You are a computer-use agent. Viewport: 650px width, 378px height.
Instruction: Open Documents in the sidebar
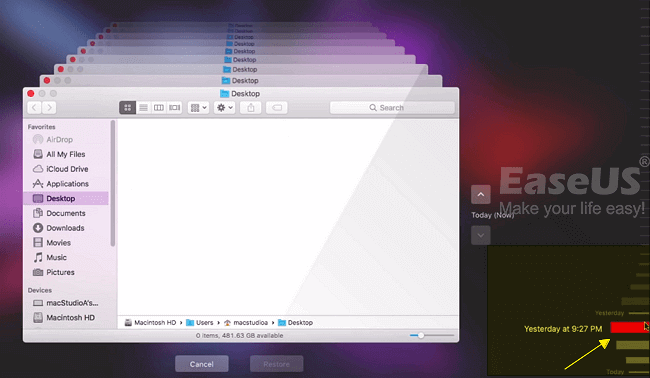(66, 213)
